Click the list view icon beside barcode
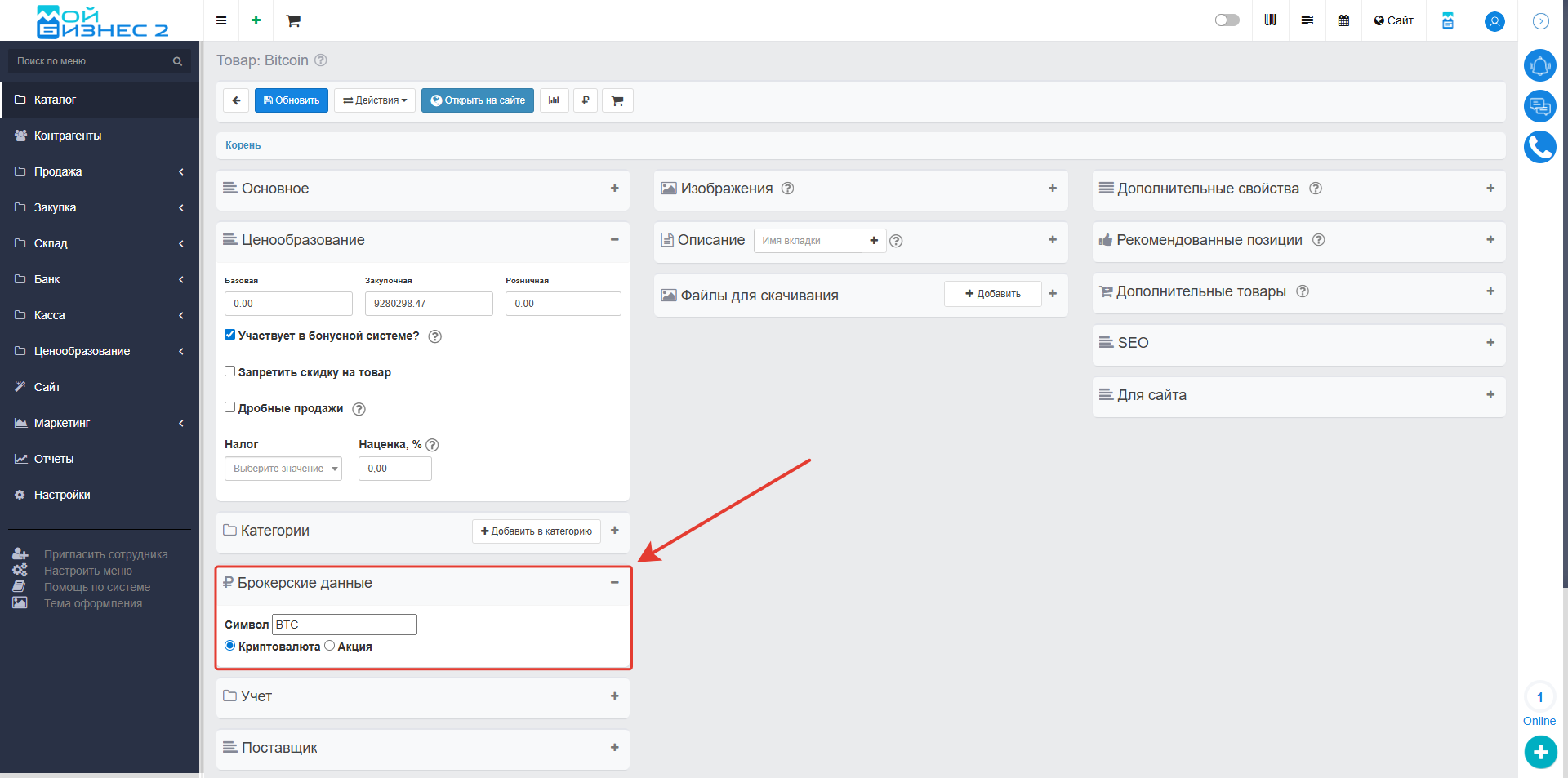 pyautogui.click(x=1307, y=20)
